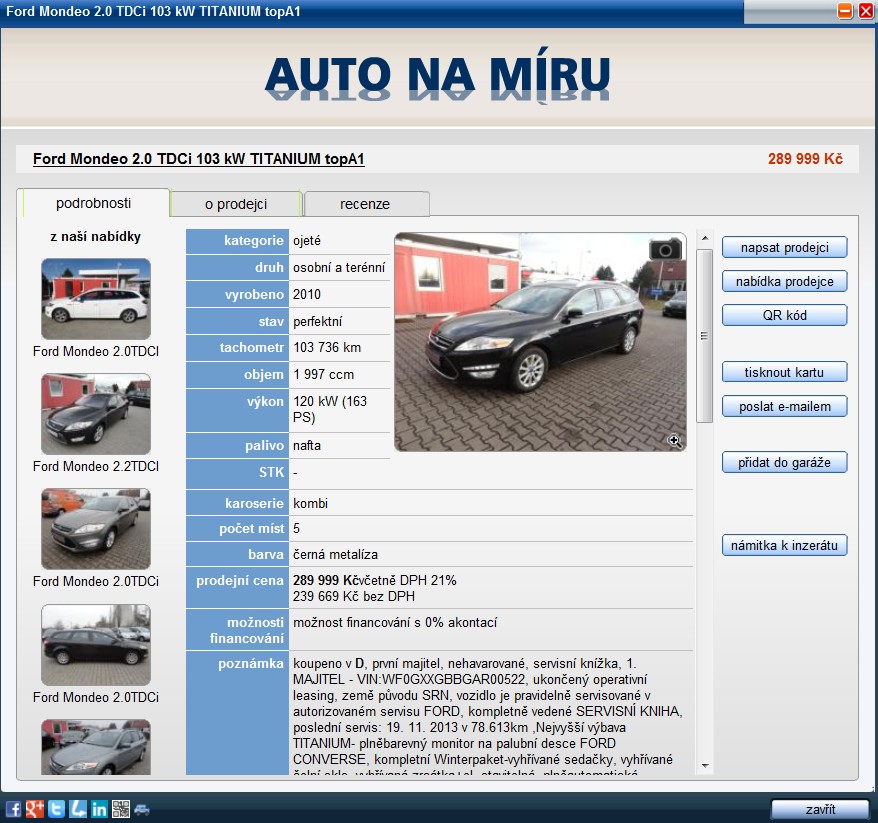
Task: Share listing on Facebook
Action: click(x=13, y=809)
